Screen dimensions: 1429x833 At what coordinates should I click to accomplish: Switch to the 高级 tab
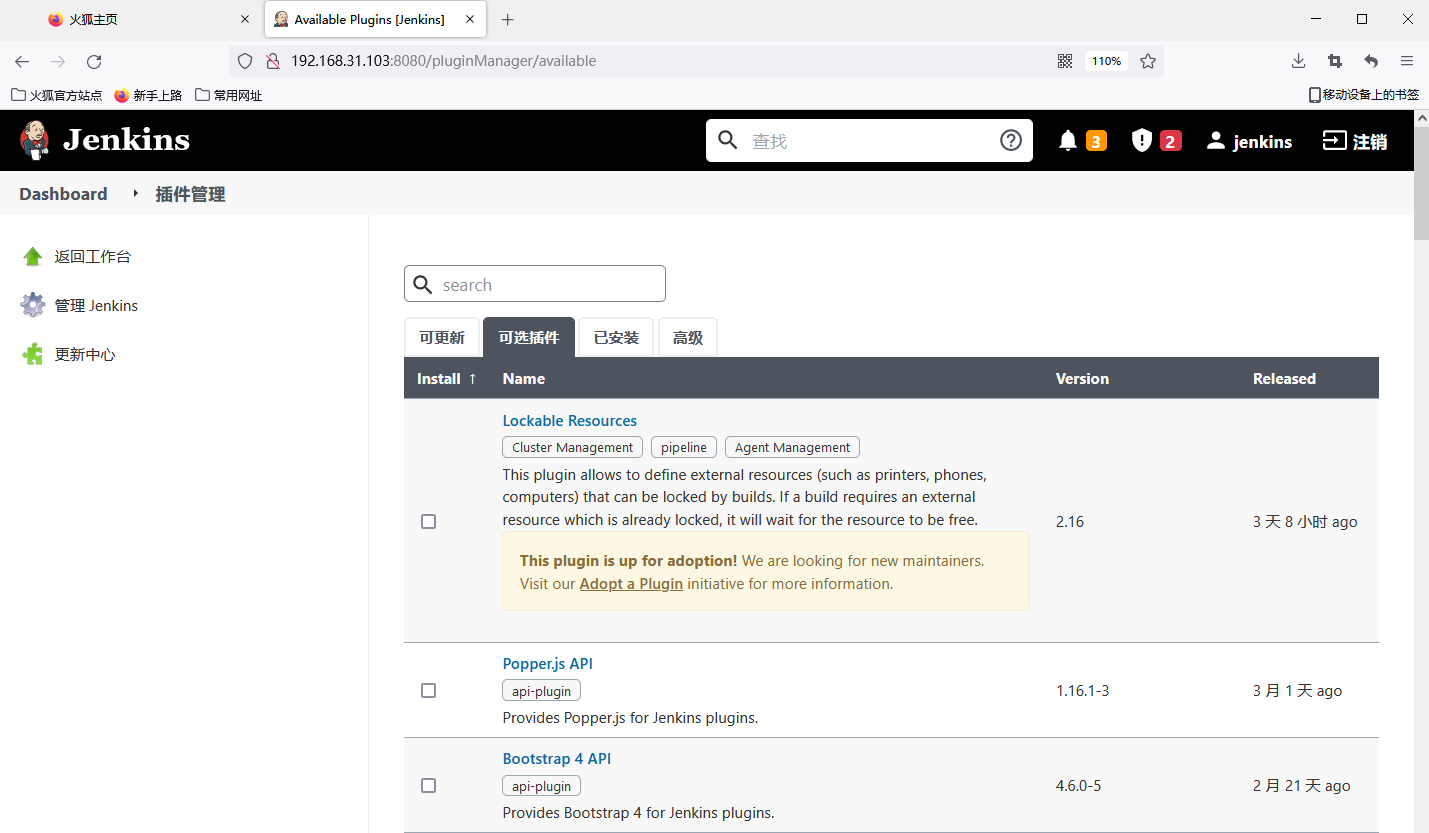(x=688, y=338)
